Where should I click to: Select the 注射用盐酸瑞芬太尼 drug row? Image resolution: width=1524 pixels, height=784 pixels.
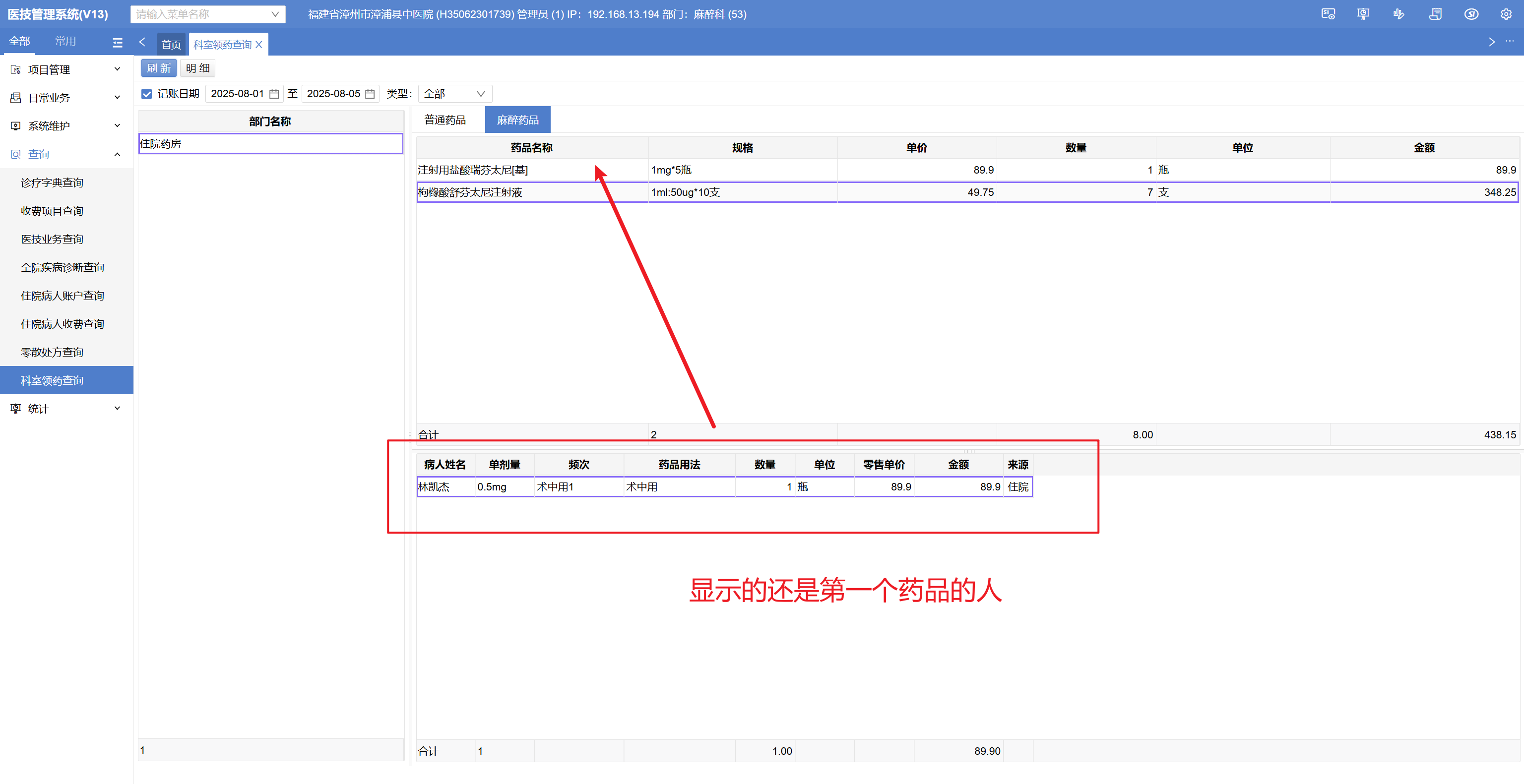click(531, 170)
